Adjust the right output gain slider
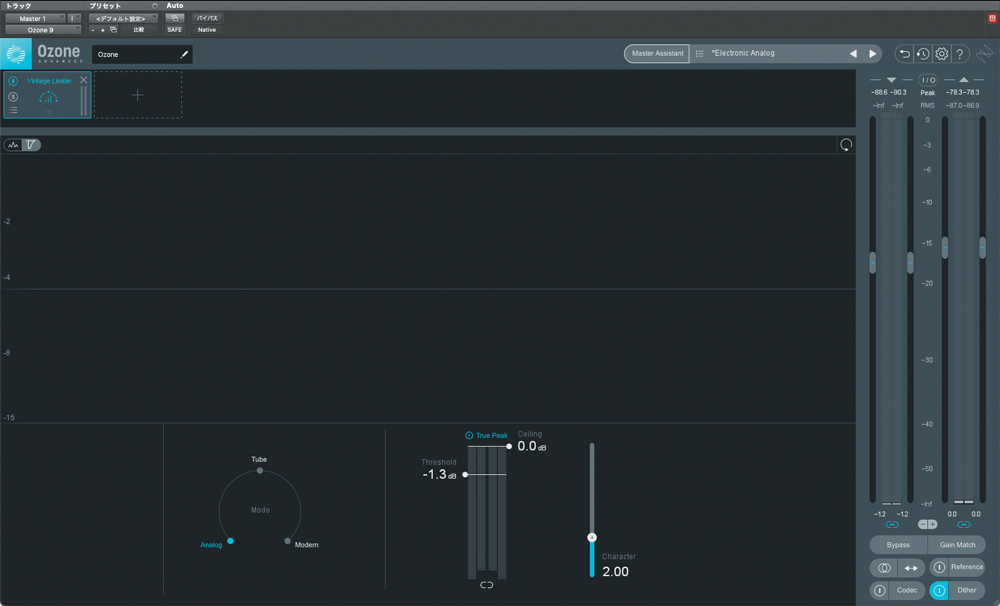This screenshot has width=1000, height=606. 983,248
